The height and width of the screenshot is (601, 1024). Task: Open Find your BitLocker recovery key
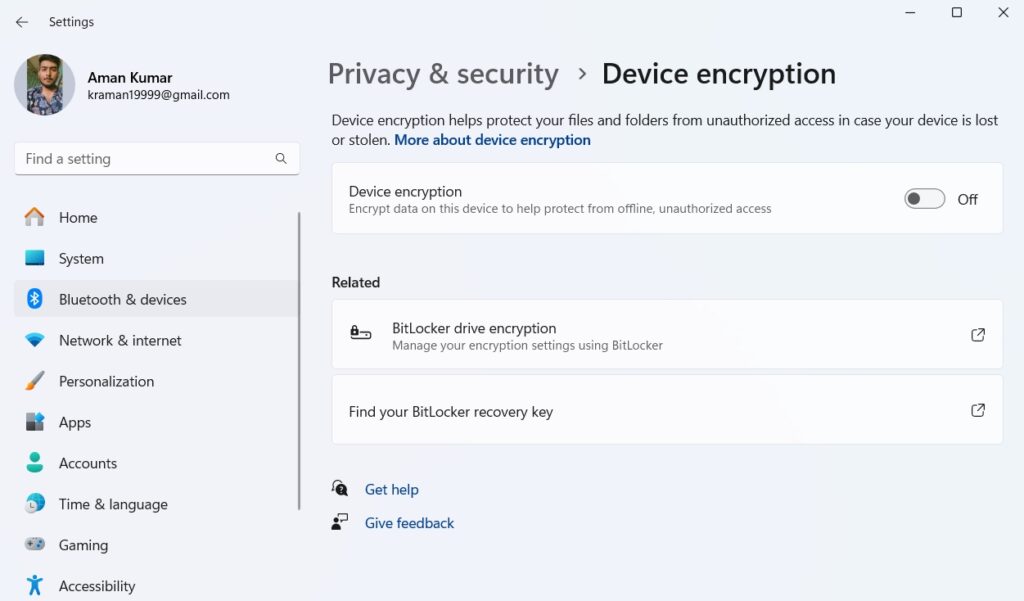tap(667, 410)
